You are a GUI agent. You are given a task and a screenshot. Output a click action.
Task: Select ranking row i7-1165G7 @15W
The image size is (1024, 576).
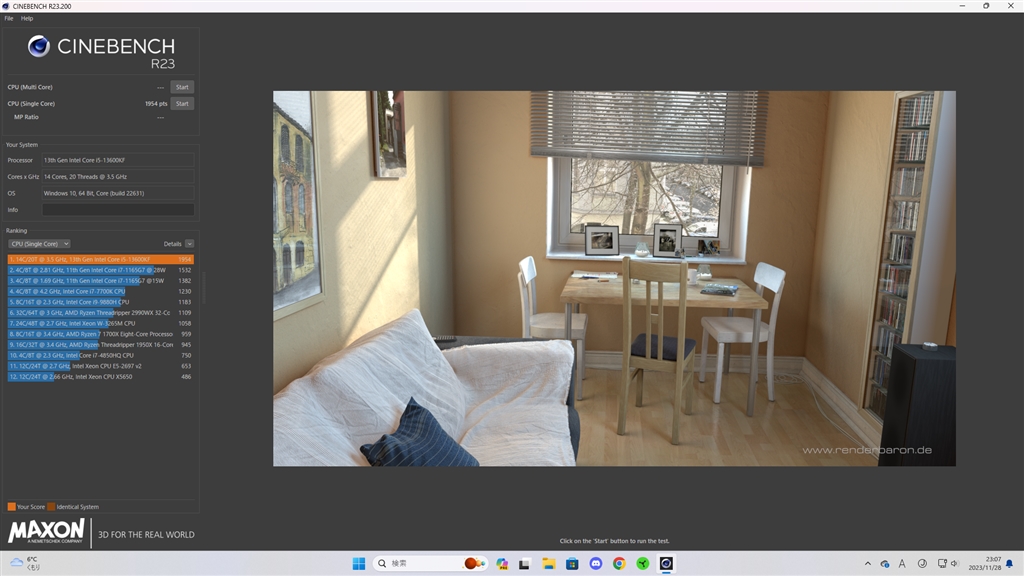[101, 280]
